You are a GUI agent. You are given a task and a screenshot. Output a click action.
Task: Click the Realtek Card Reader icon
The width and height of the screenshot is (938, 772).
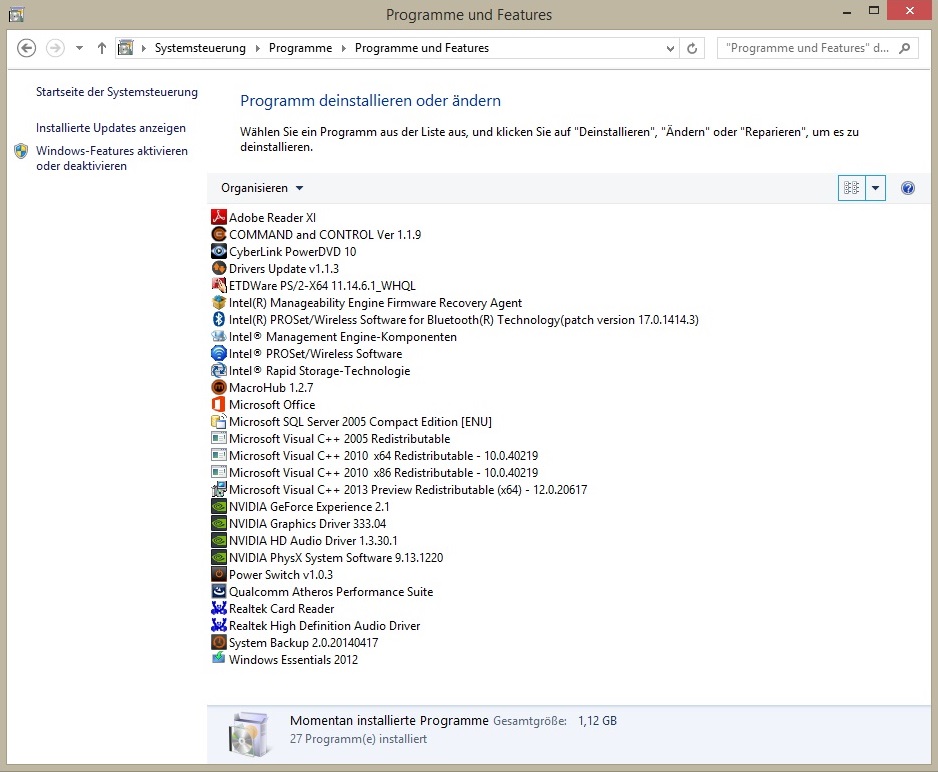(219, 609)
